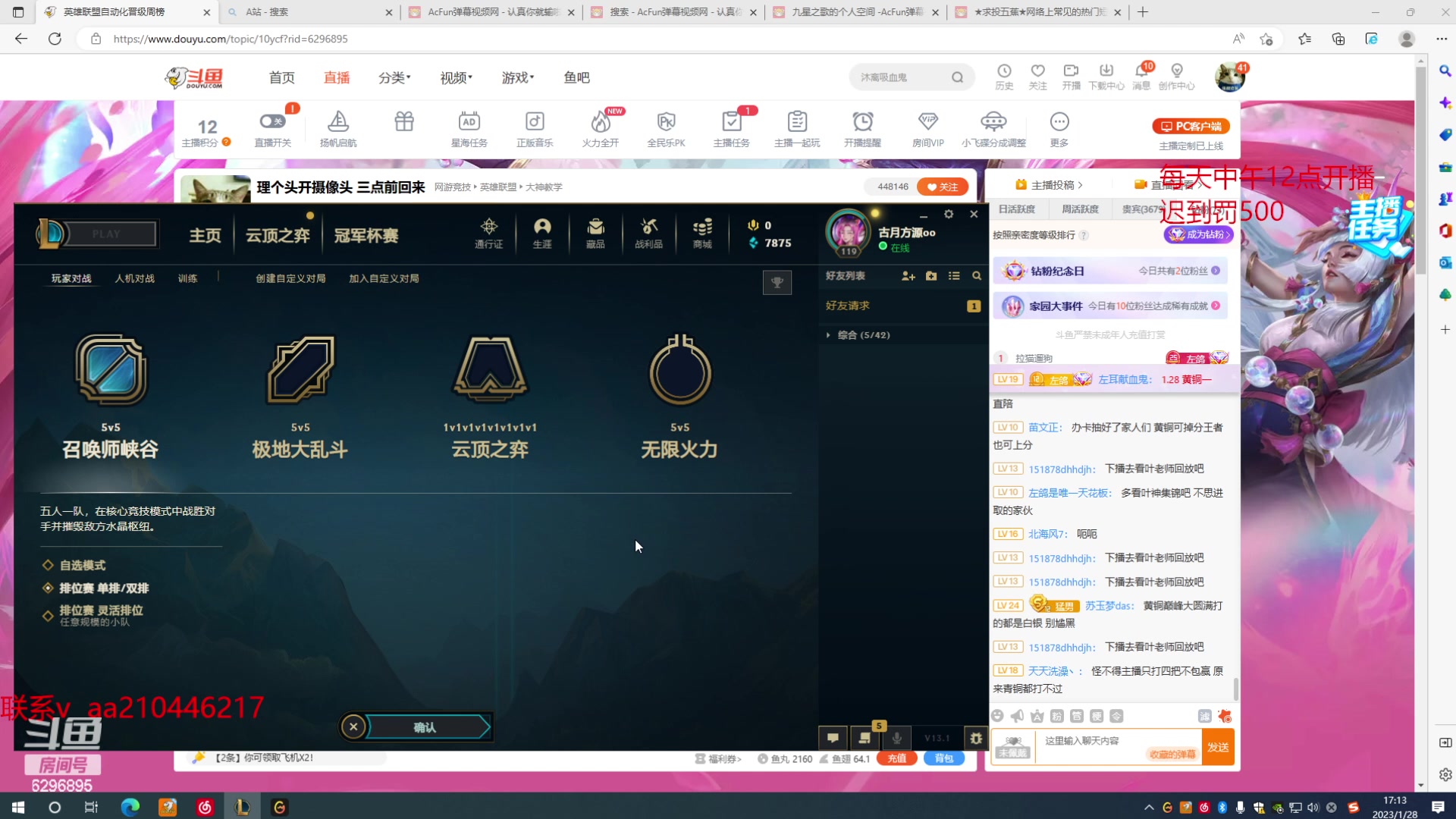Open 创建自定义对局 tab
Image resolution: width=1456 pixels, height=819 pixels.
click(291, 278)
